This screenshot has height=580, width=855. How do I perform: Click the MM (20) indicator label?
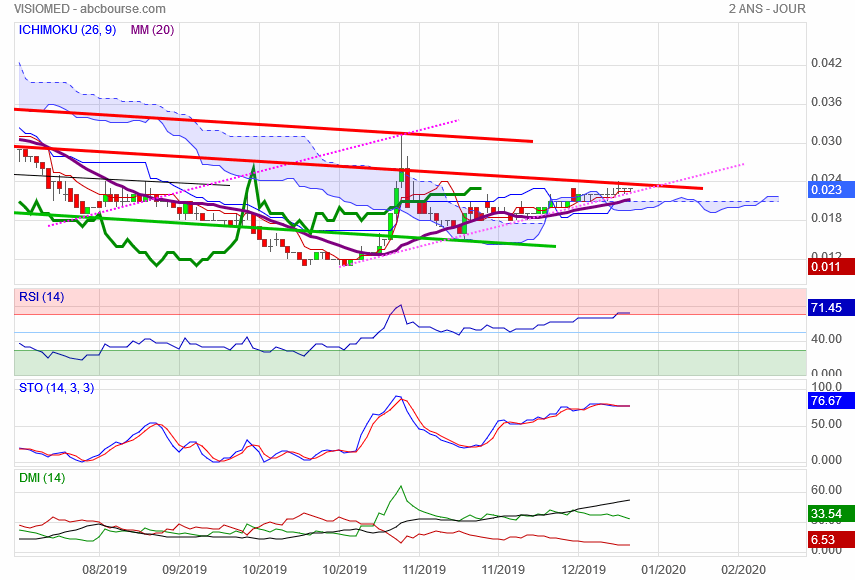152,30
